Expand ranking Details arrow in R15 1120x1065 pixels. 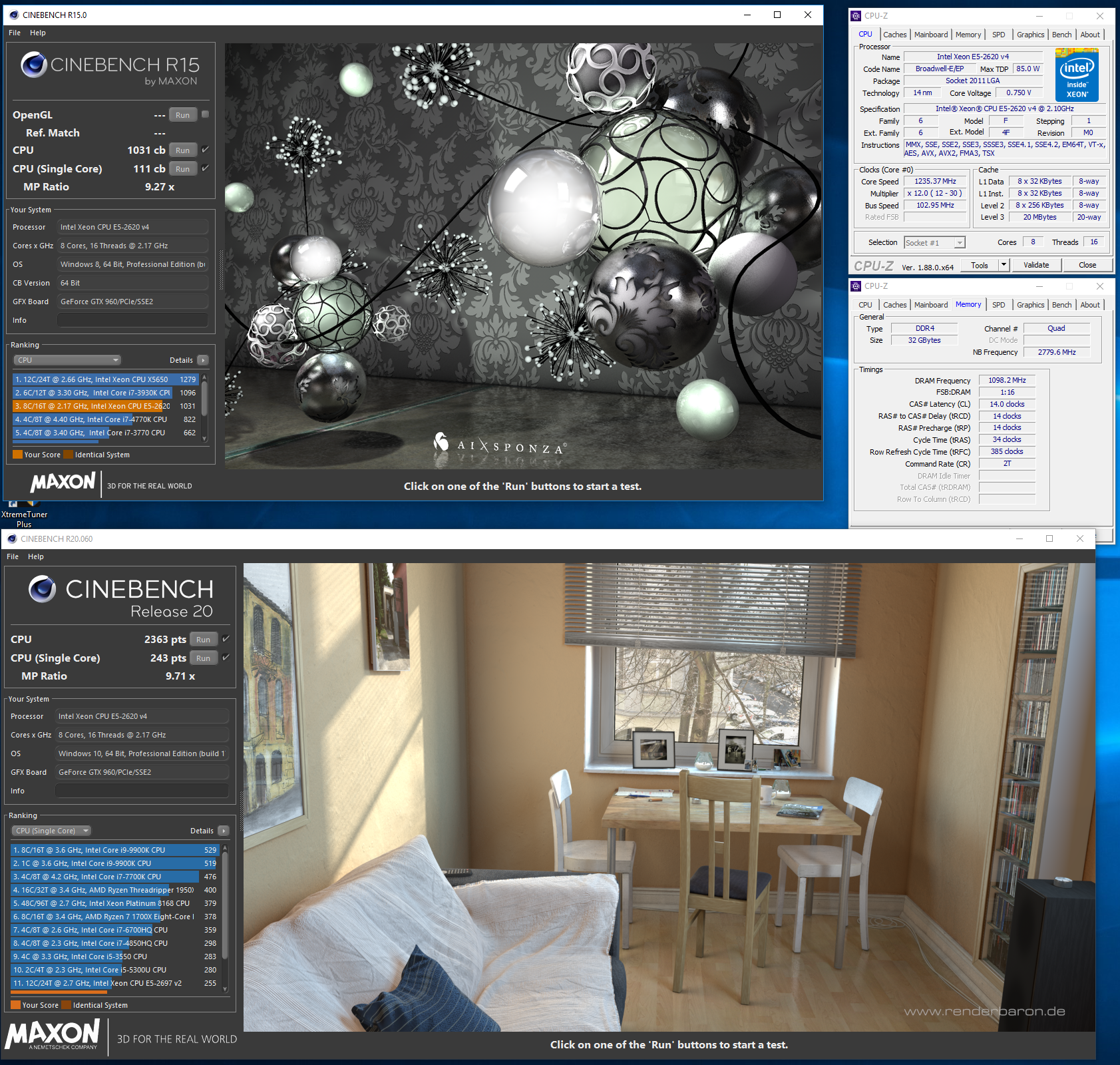point(203,360)
